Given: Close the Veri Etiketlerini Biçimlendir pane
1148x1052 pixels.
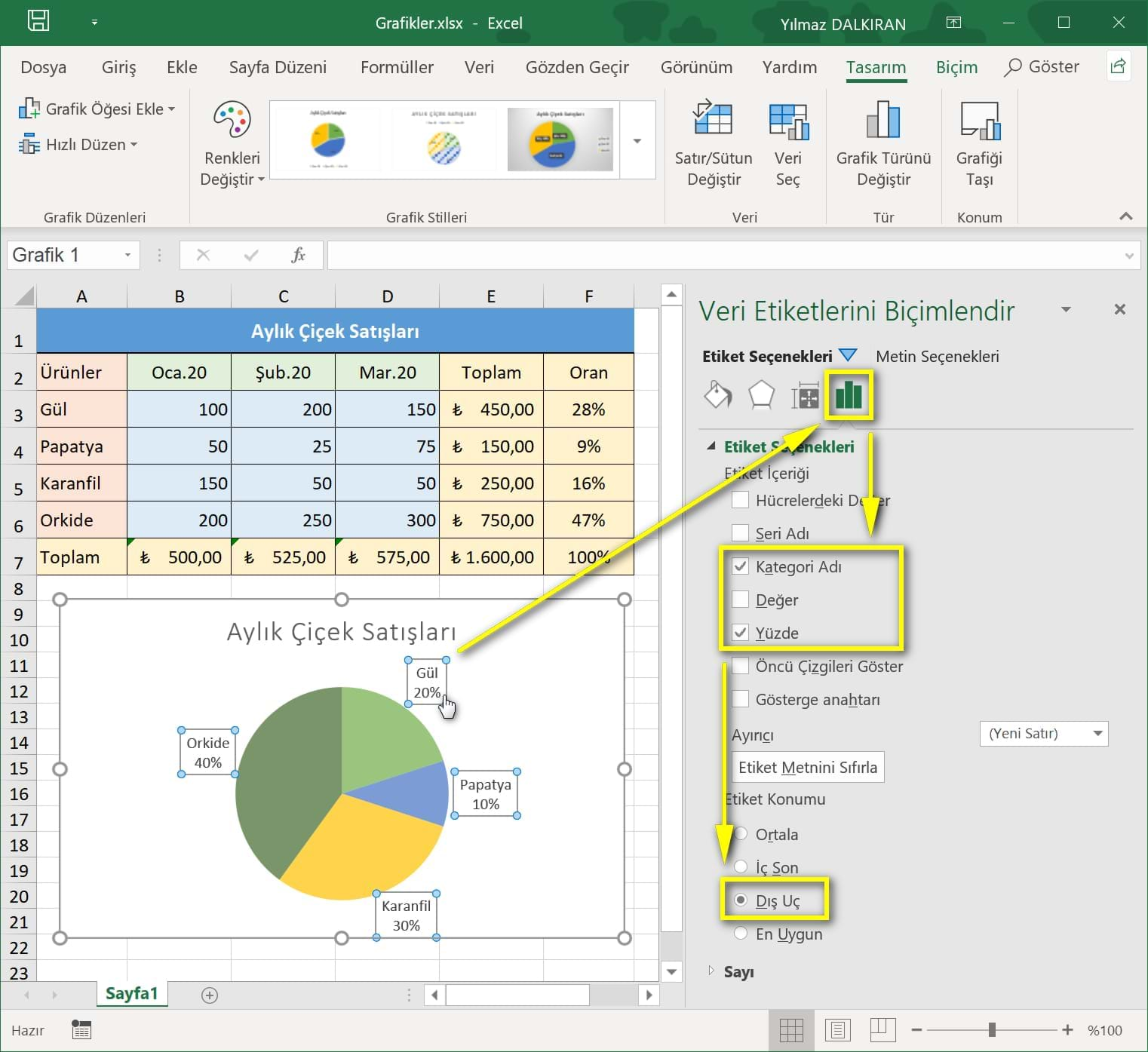Looking at the screenshot, I should [1119, 309].
